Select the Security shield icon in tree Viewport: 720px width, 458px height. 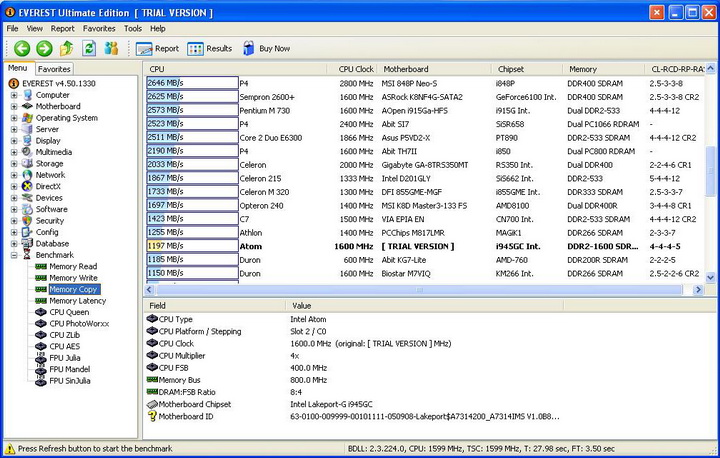click(x=28, y=221)
